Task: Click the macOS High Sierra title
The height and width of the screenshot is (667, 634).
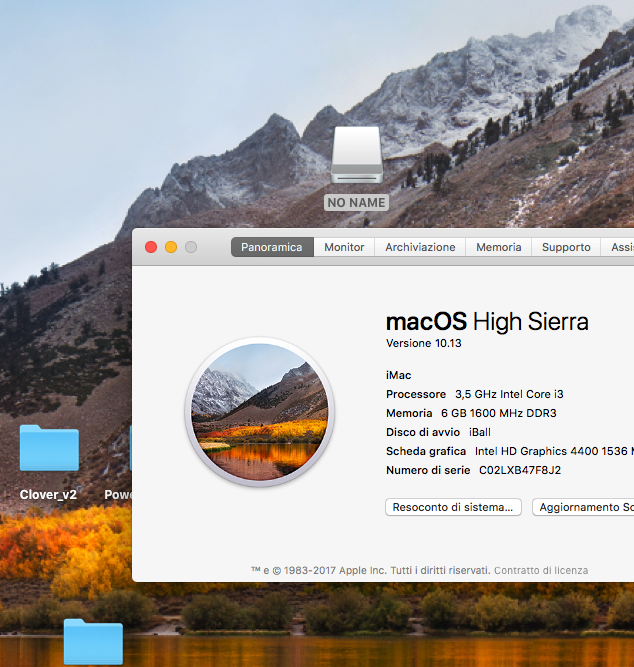Action: click(487, 322)
